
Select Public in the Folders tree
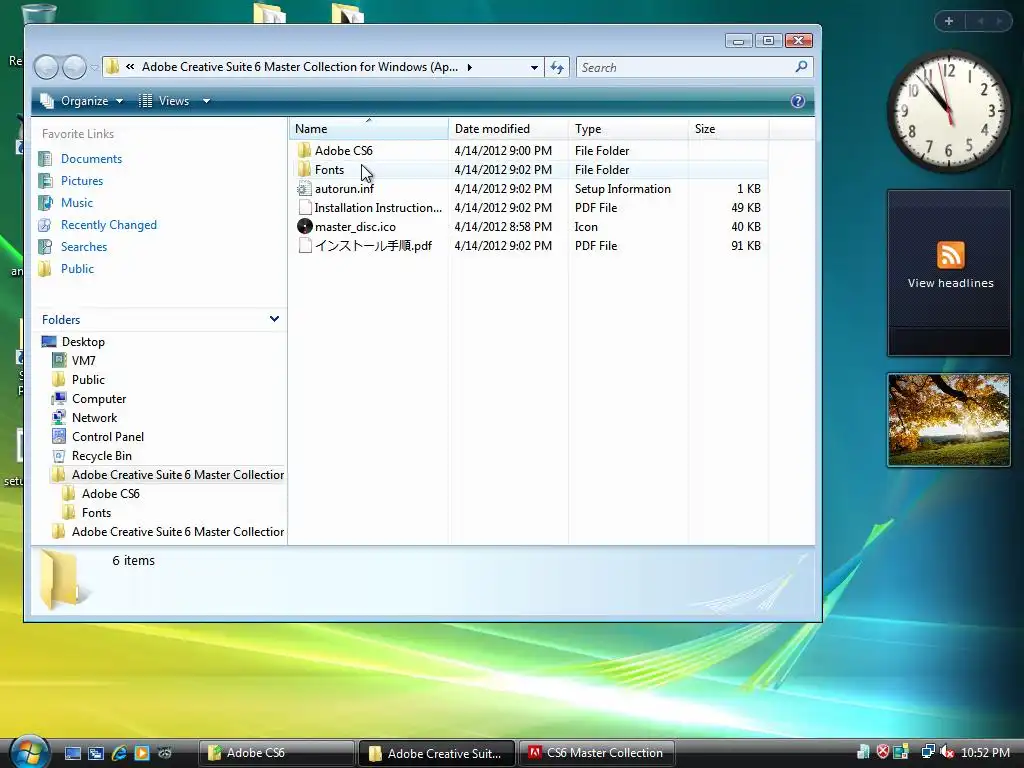(88, 379)
